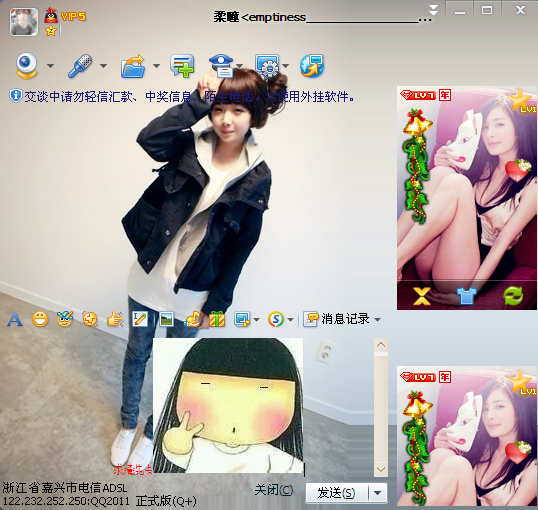Click the gold star LV1 badge on the upper QQ show

click(x=522, y=101)
